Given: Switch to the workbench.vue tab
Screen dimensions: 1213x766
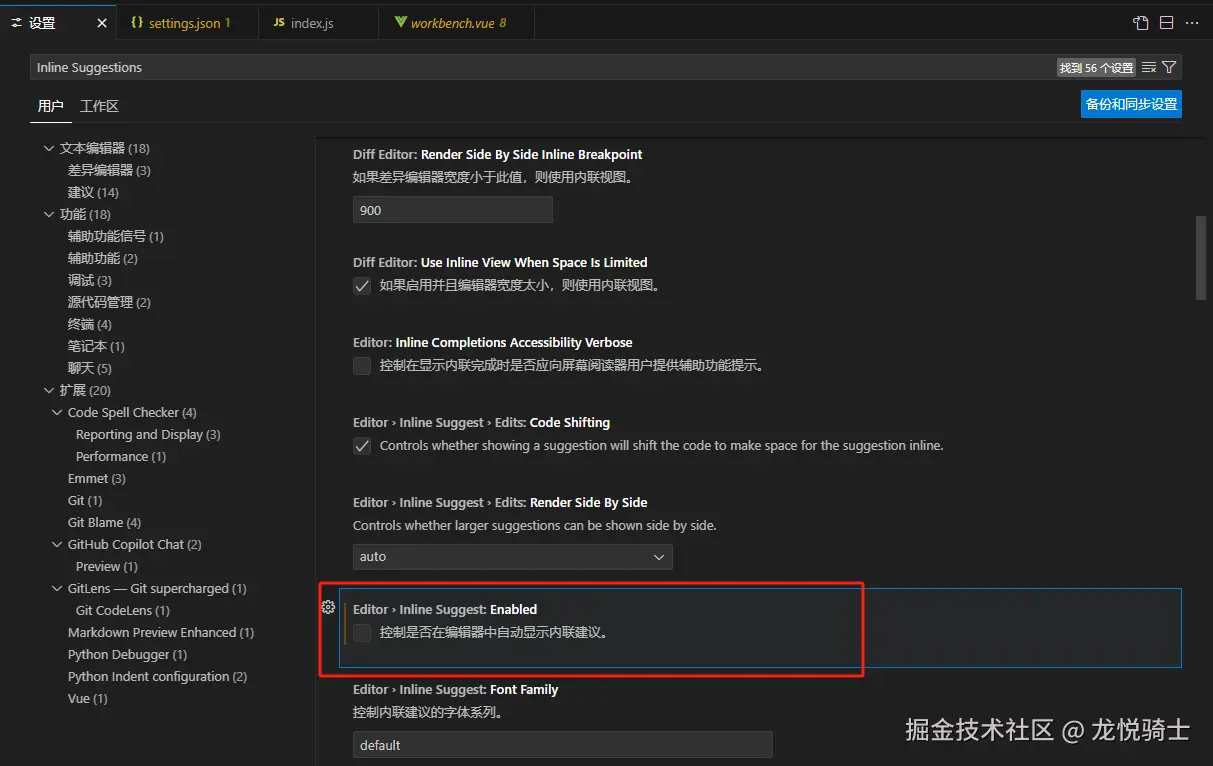Looking at the screenshot, I should pyautogui.click(x=456, y=23).
